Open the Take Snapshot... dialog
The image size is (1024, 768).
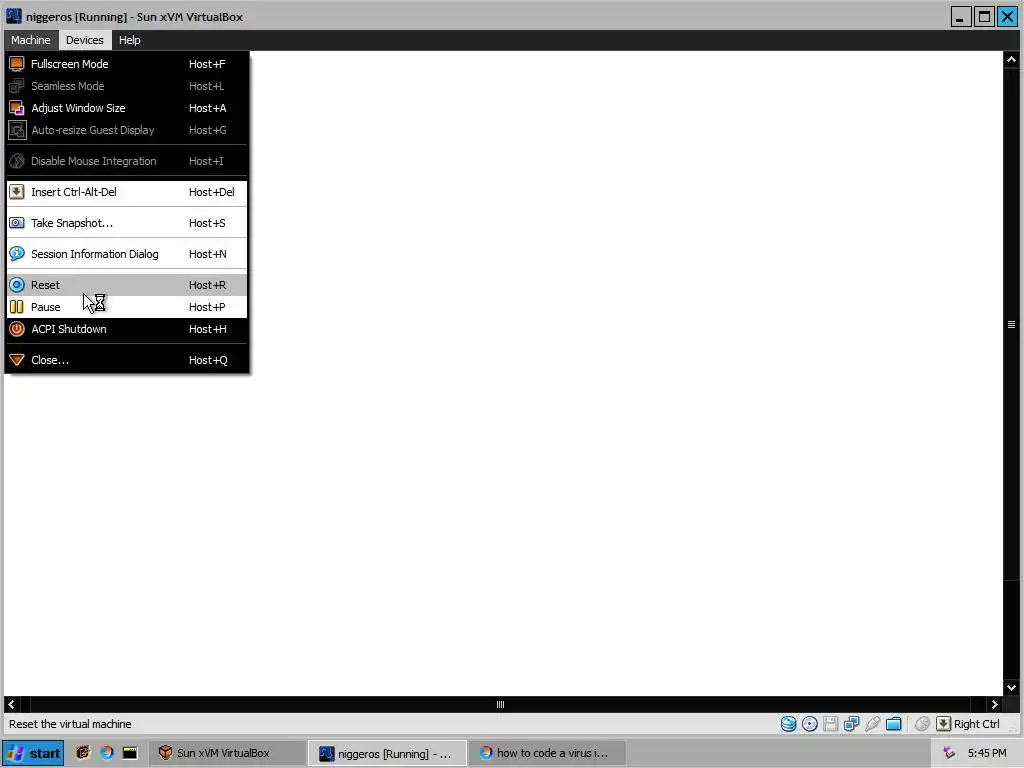[127, 223]
